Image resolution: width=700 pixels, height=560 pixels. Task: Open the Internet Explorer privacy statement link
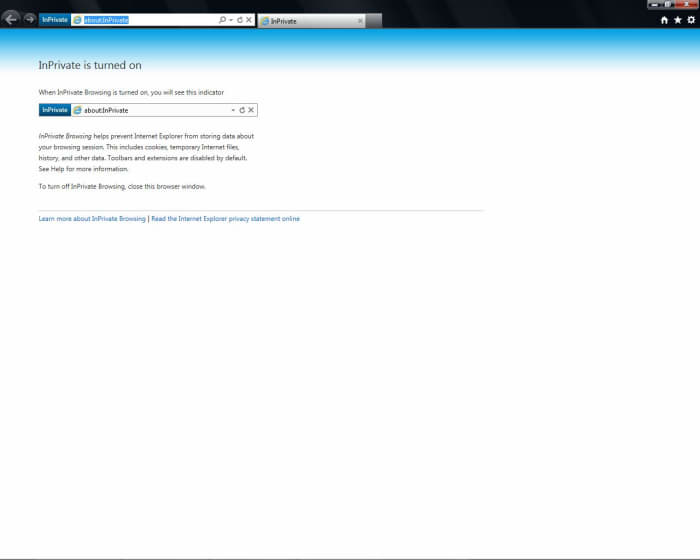pos(225,219)
